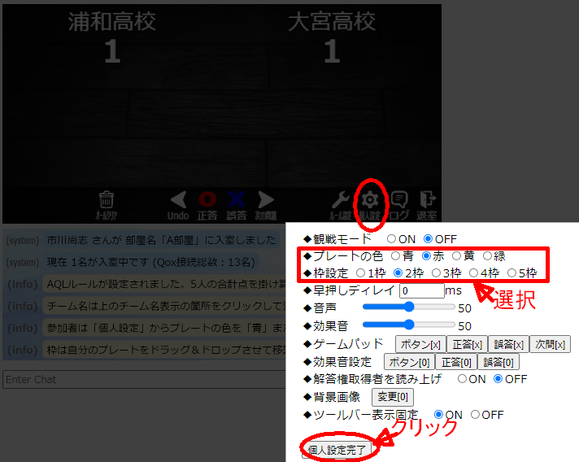Adjust the 効果音 volume slider
This screenshot has height=462, width=579.
click(409, 325)
